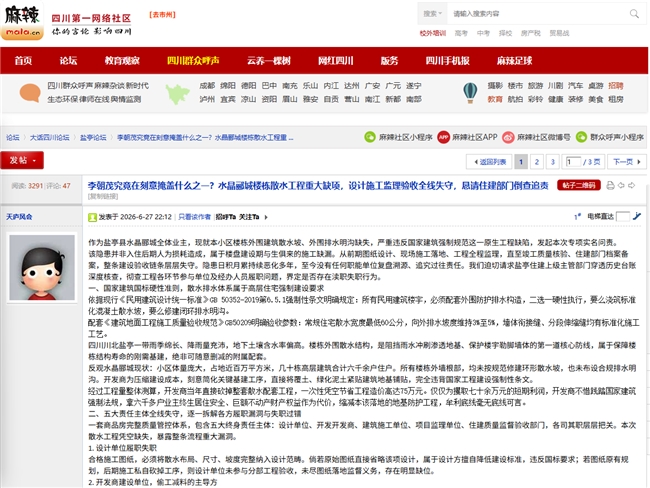The width and height of the screenshot is (650, 488).
Task: Open 云养一棵树 nav item
Action: [x=269, y=61]
